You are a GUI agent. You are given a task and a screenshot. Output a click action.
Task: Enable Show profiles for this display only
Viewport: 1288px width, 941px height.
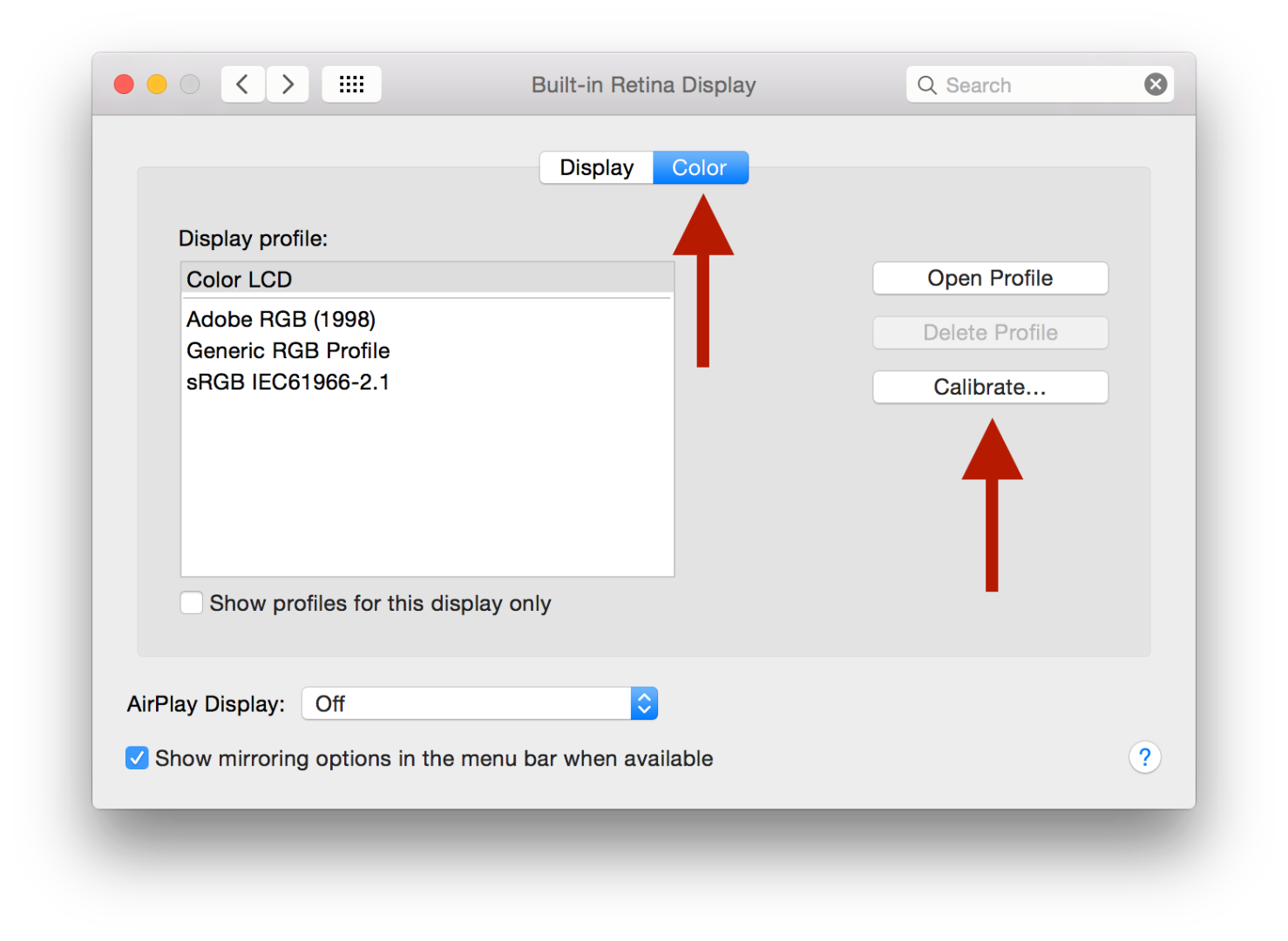click(191, 602)
